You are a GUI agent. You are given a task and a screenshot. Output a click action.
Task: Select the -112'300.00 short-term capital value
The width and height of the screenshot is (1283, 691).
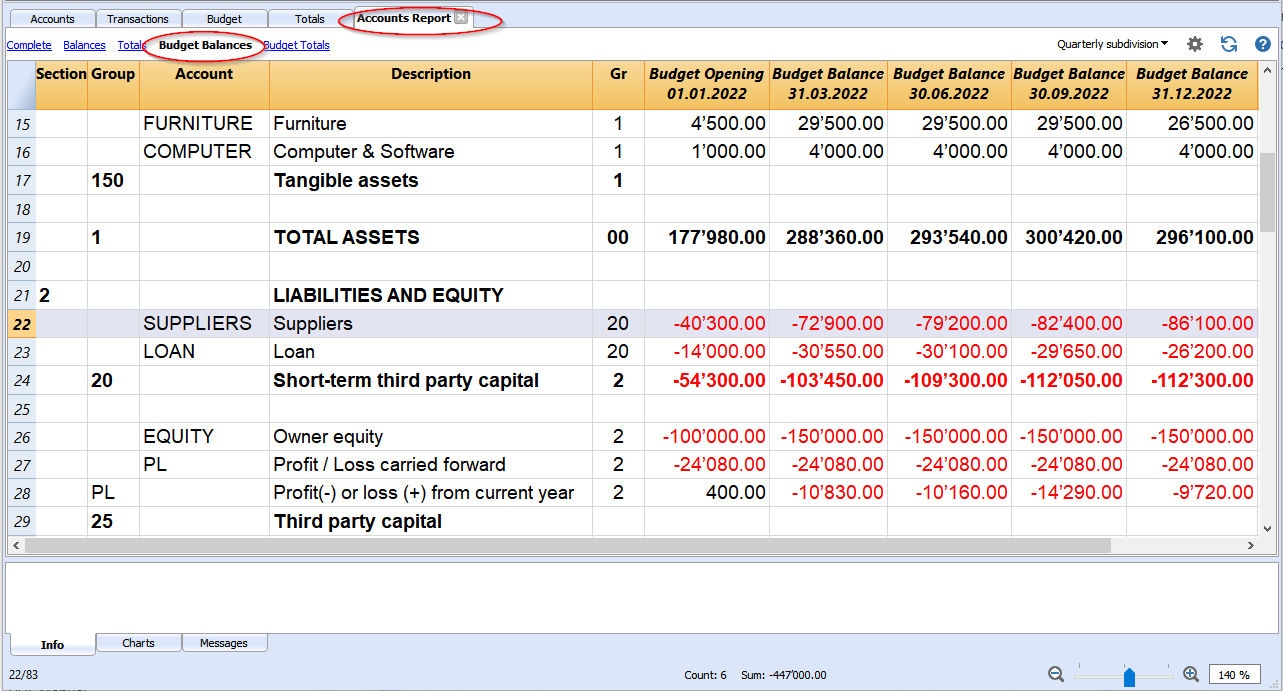coord(1192,381)
